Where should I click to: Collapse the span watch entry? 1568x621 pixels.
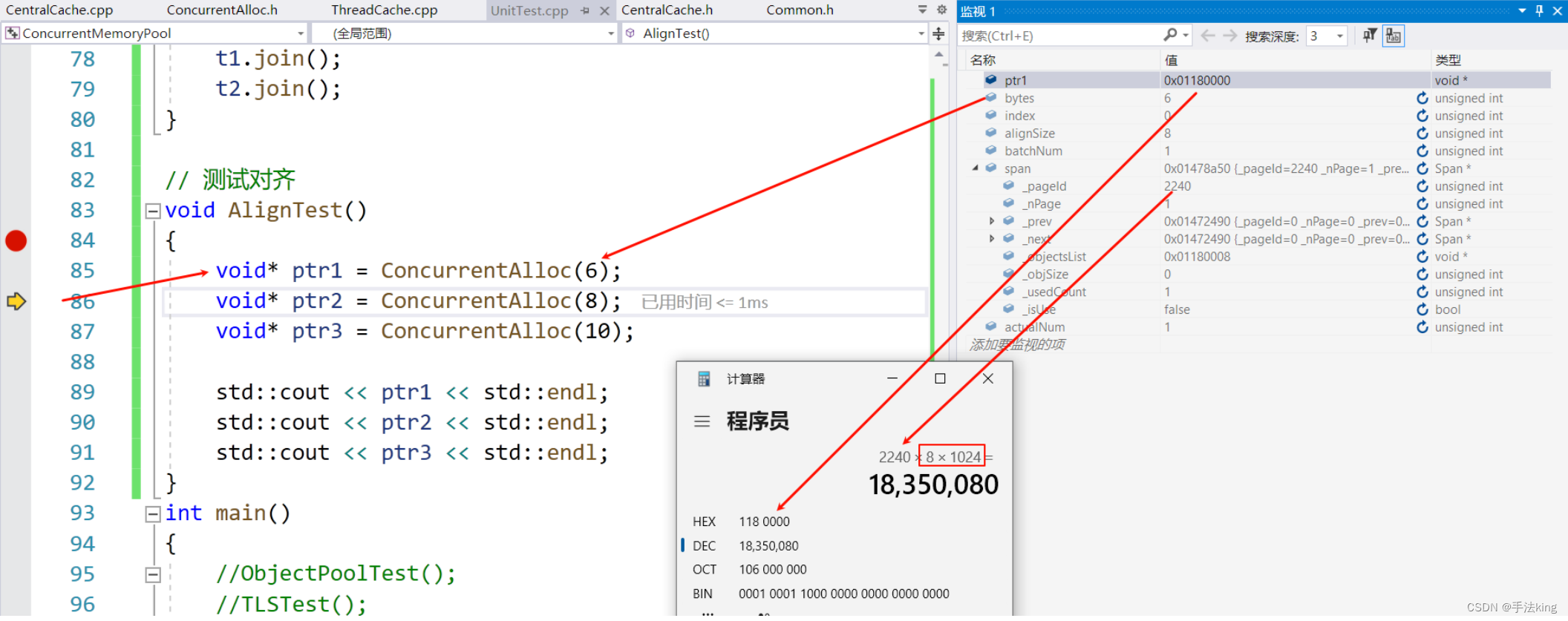(976, 168)
